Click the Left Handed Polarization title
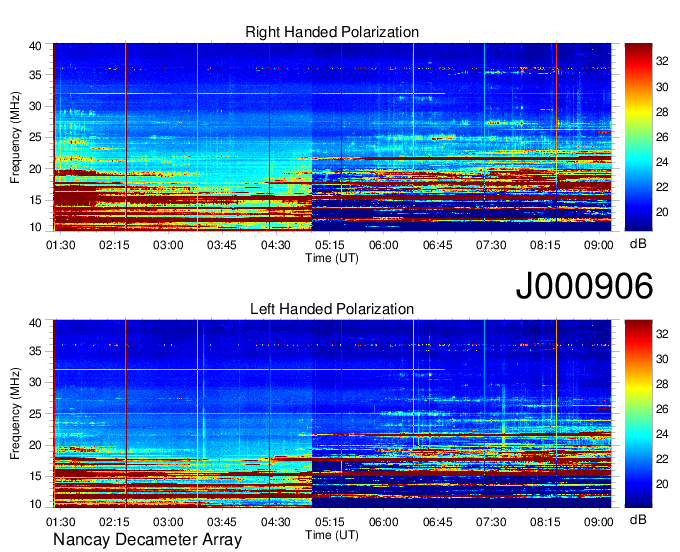Screen dimensions: 680x552 [332, 309]
